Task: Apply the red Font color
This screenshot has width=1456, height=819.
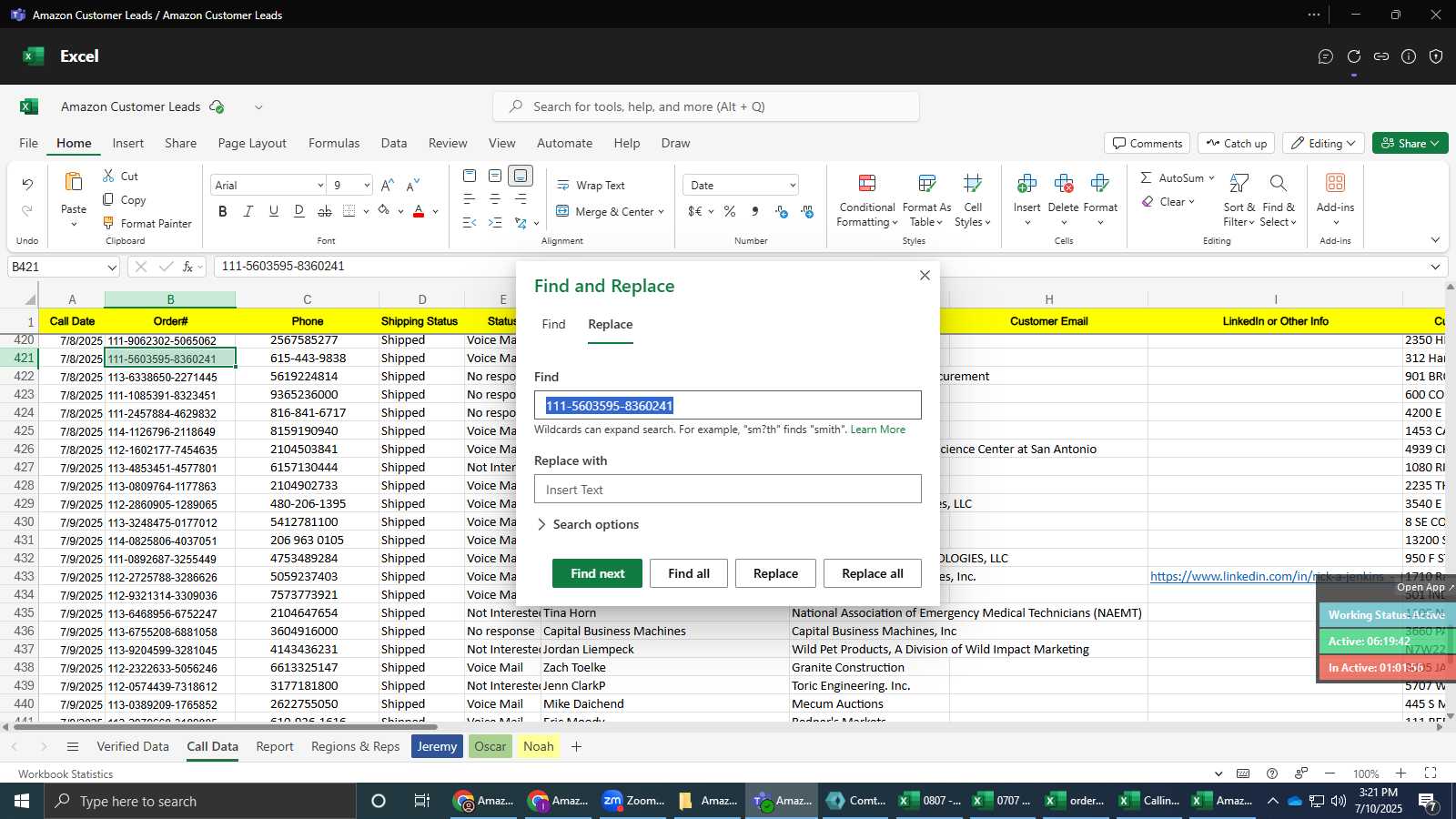Action: pos(419,211)
